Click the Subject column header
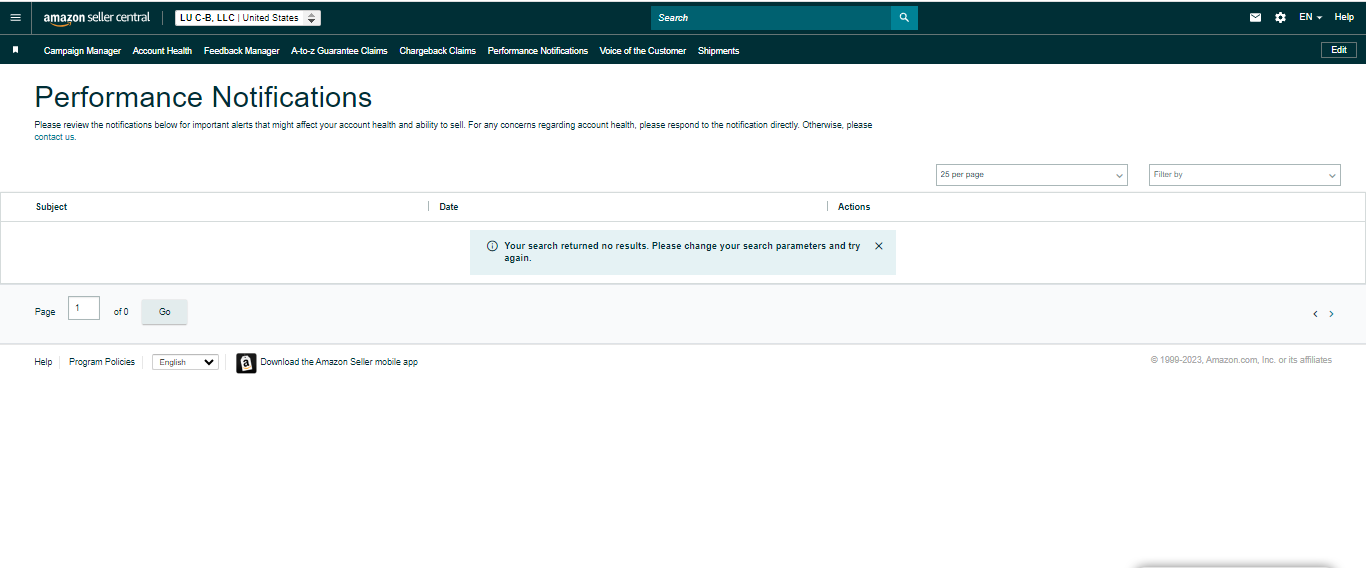 coord(51,207)
